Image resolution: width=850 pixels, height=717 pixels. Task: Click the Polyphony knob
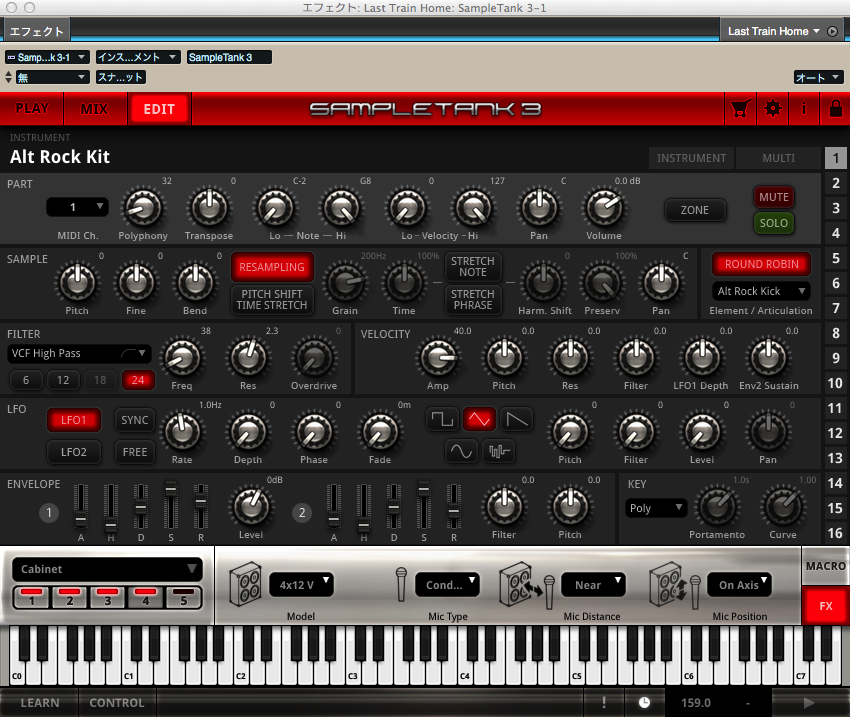(143, 208)
